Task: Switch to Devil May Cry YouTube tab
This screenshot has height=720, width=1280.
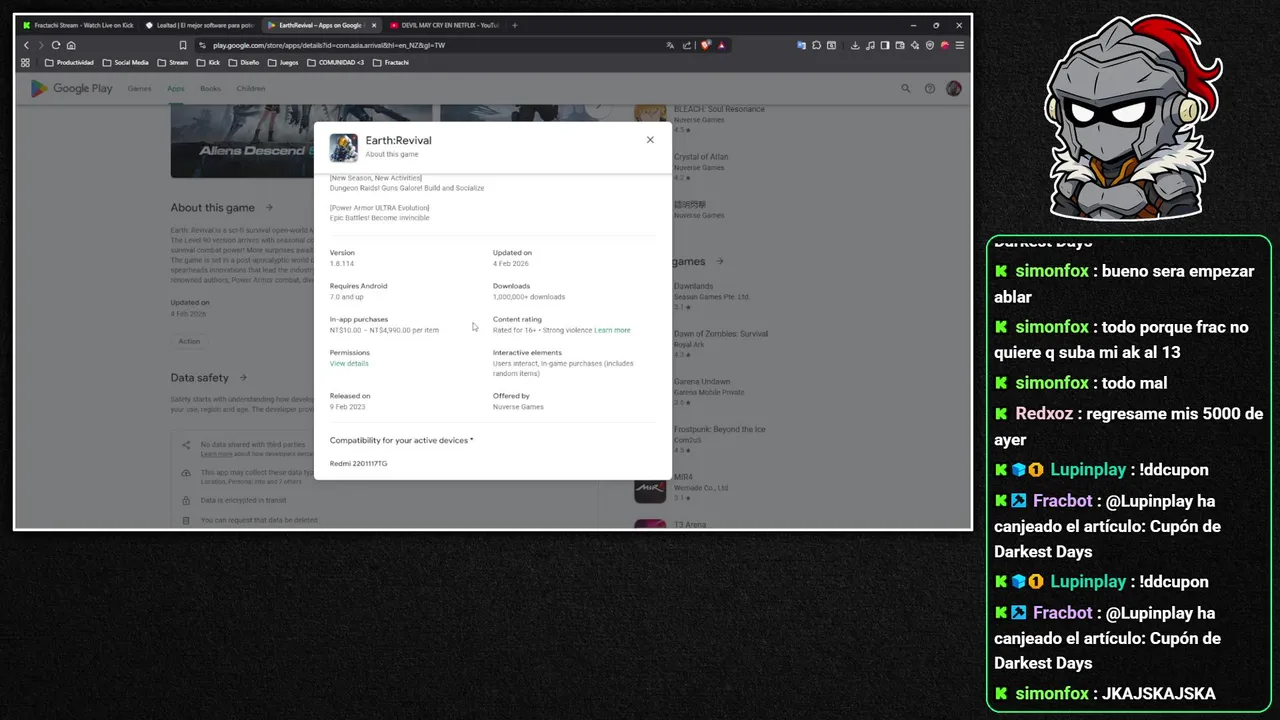Action: coord(444,25)
